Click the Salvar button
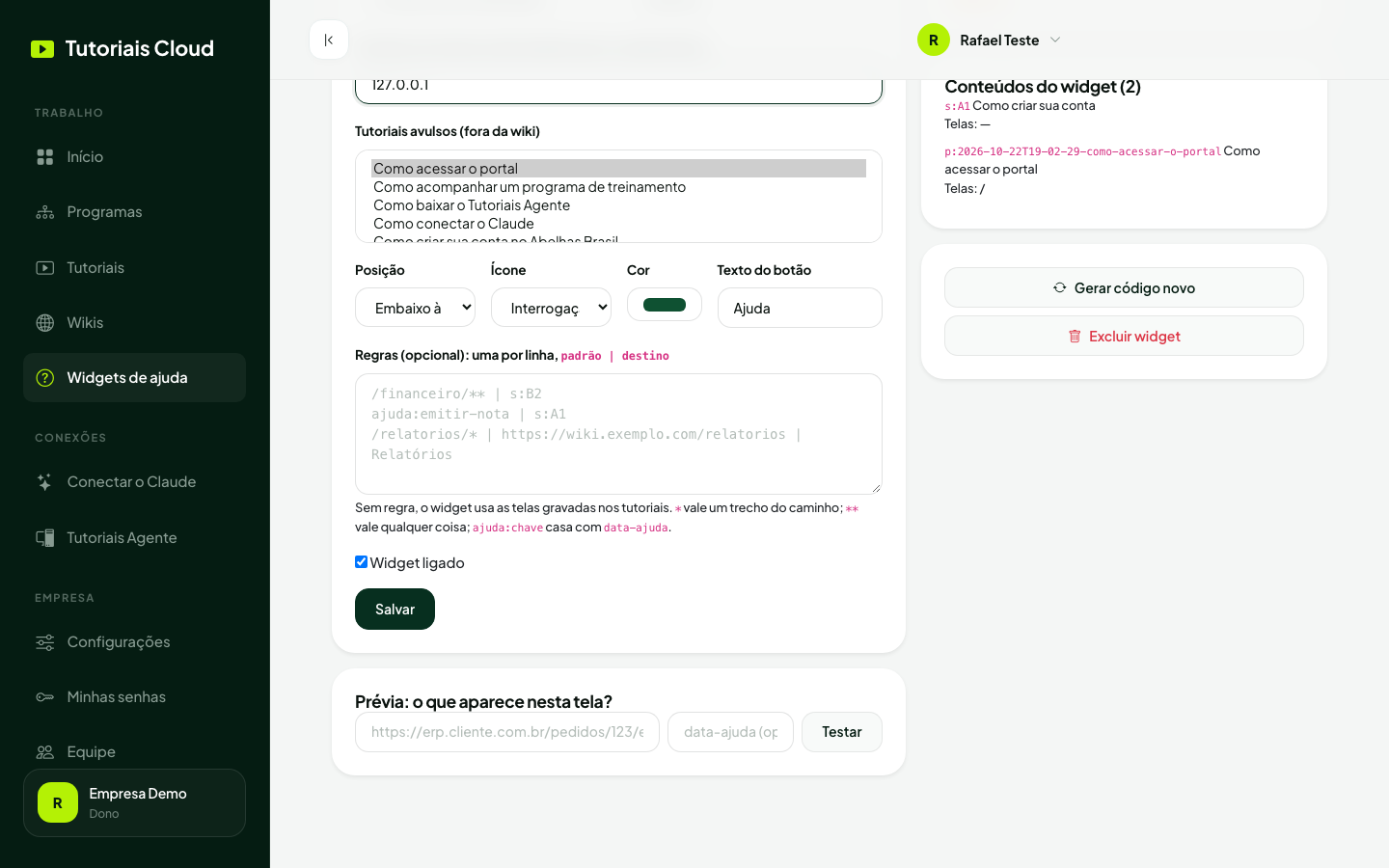 point(395,610)
